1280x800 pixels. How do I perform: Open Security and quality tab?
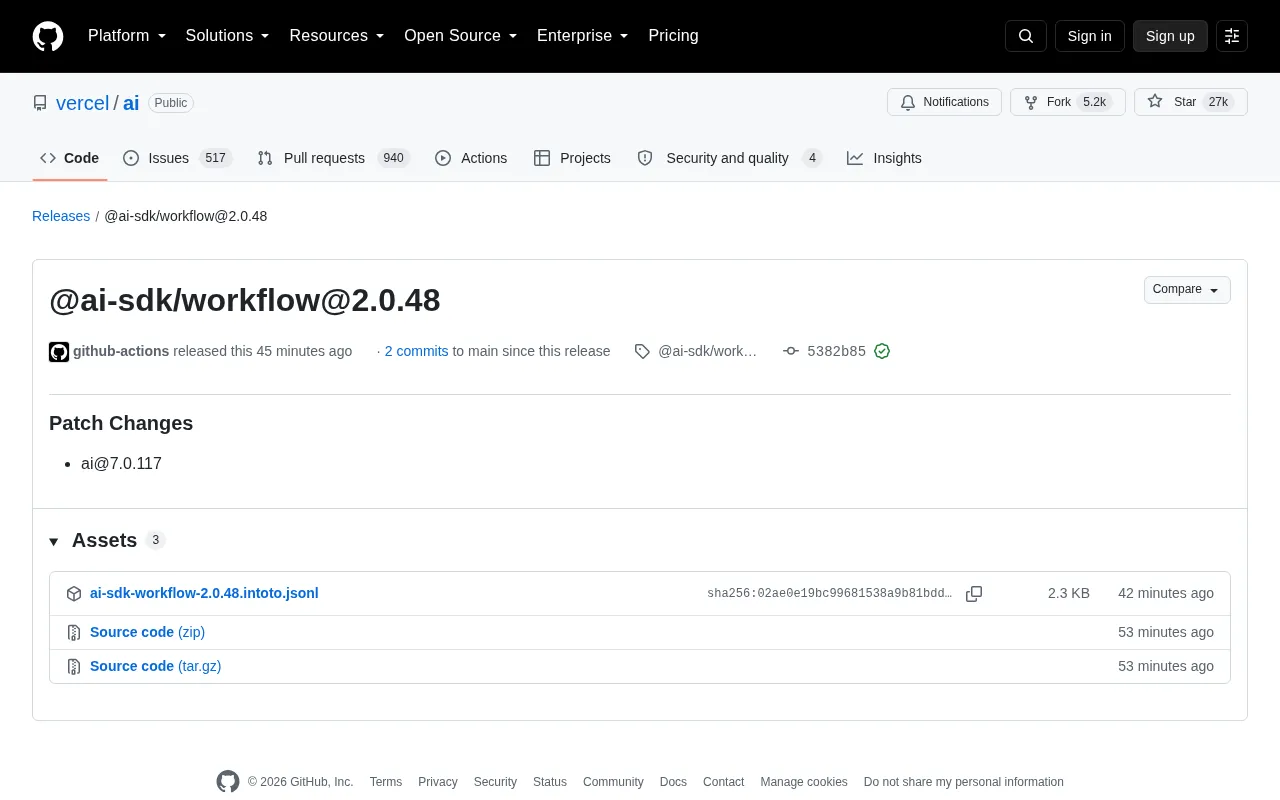729,158
